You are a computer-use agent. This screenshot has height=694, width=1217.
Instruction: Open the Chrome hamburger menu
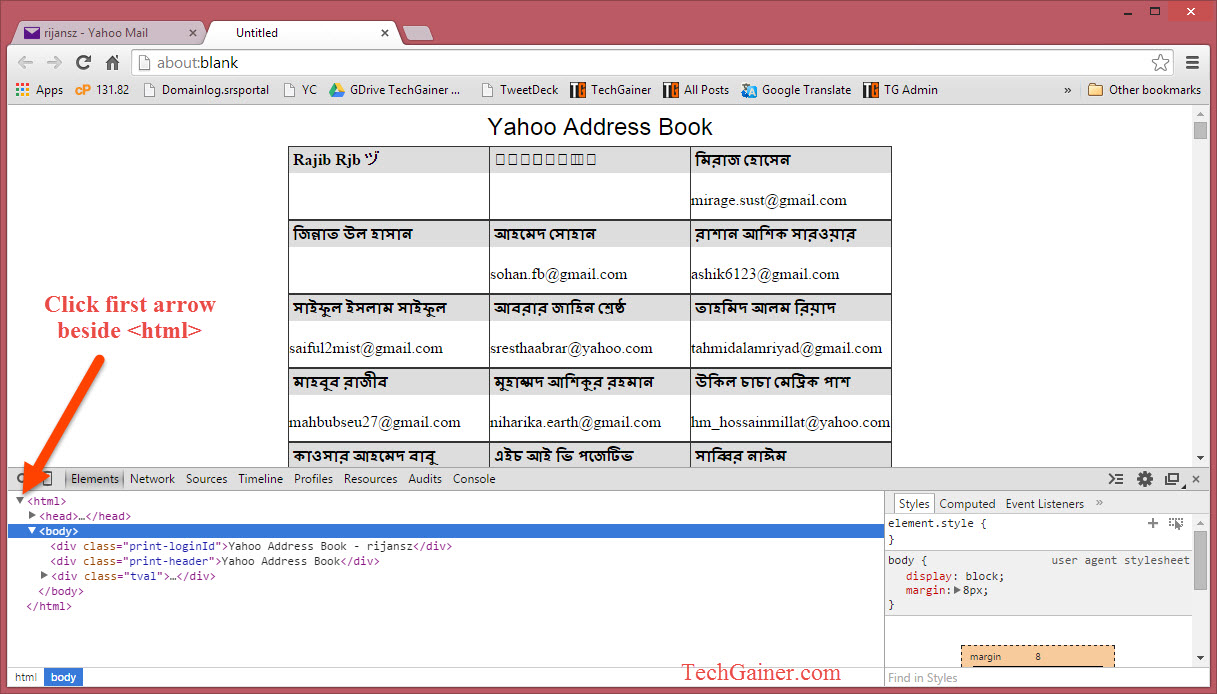pos(1193,62)
